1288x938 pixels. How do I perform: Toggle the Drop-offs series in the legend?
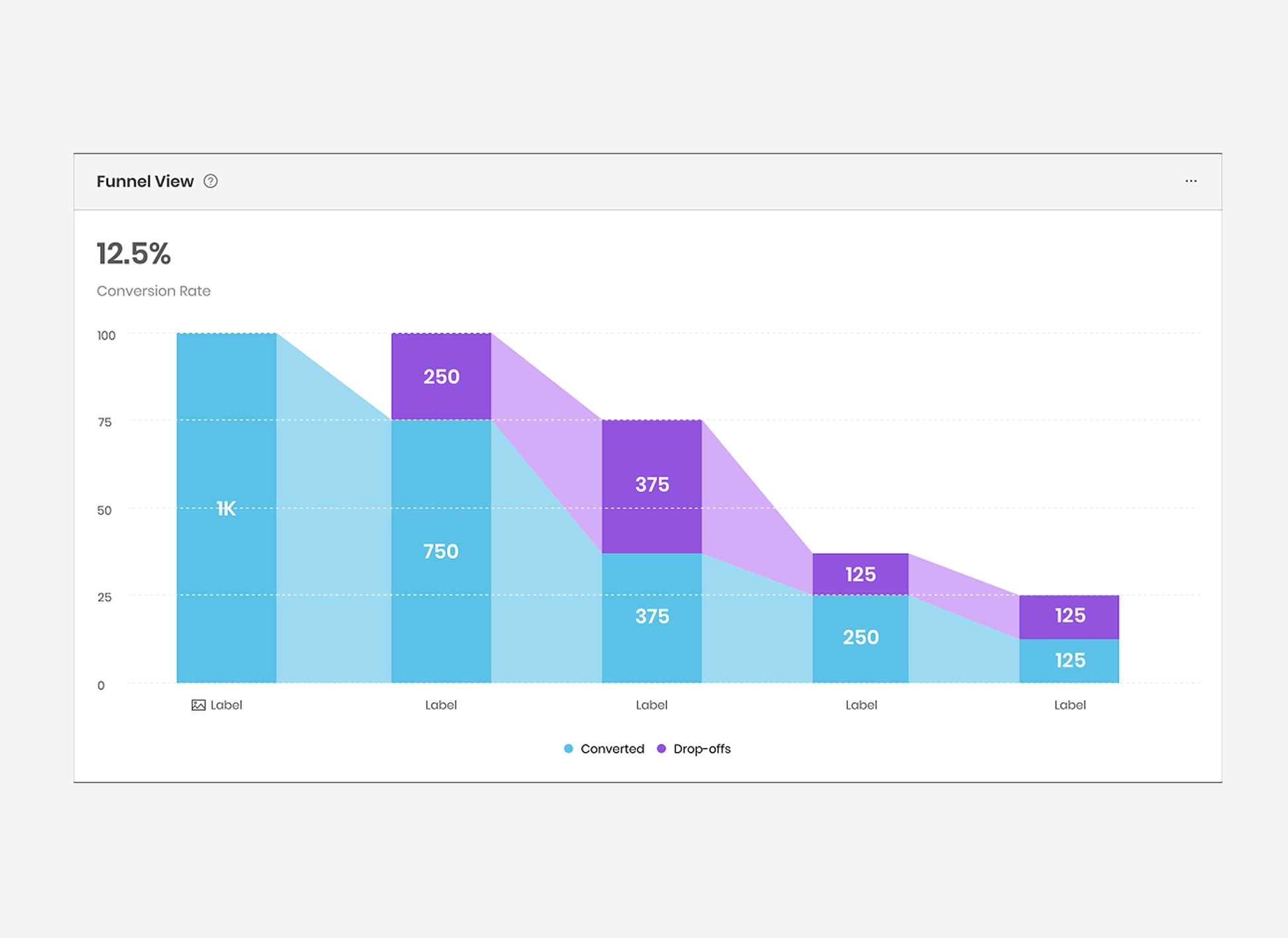point(701,749)
